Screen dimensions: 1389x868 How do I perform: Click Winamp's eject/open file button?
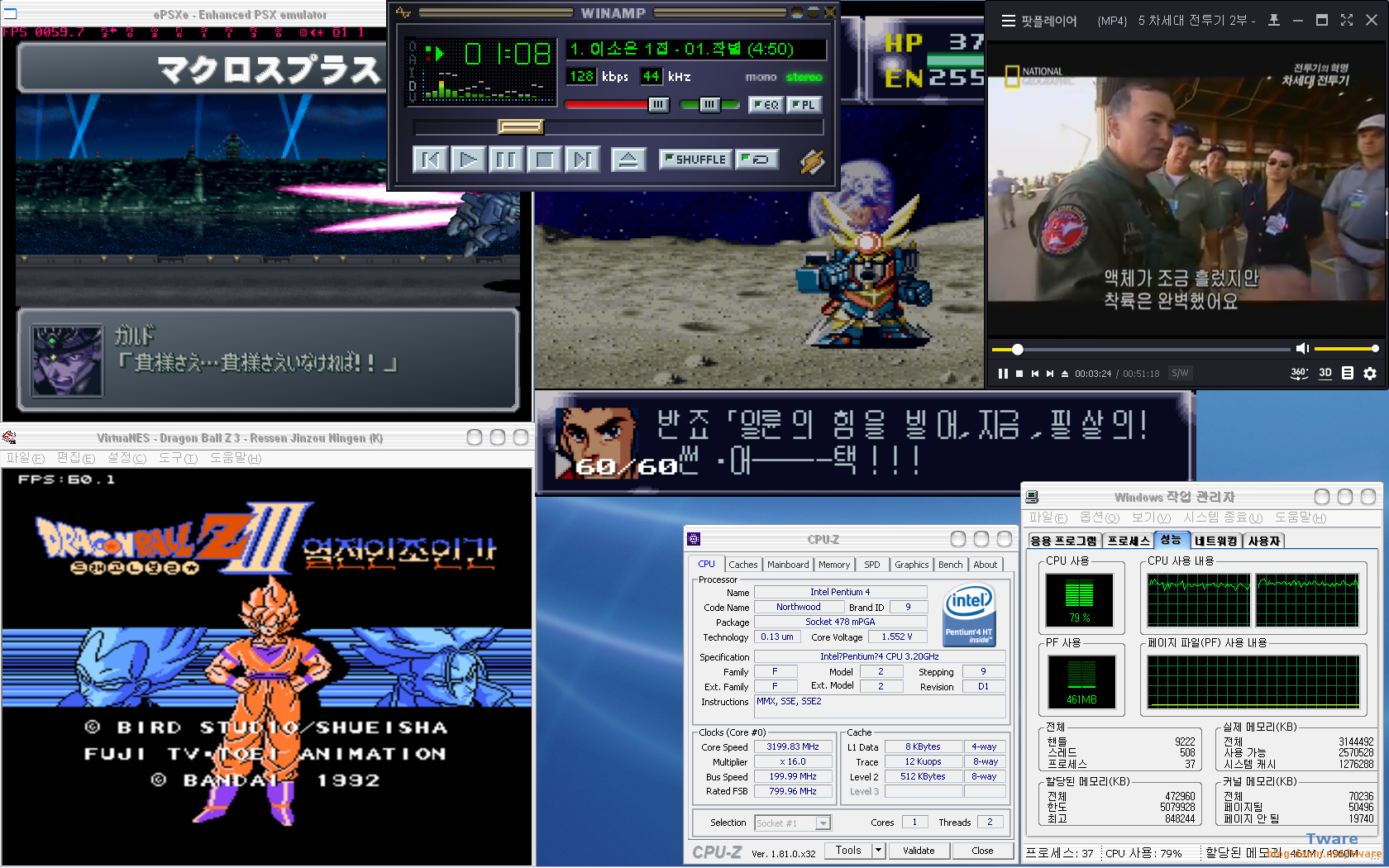click(x=628, y=159)
